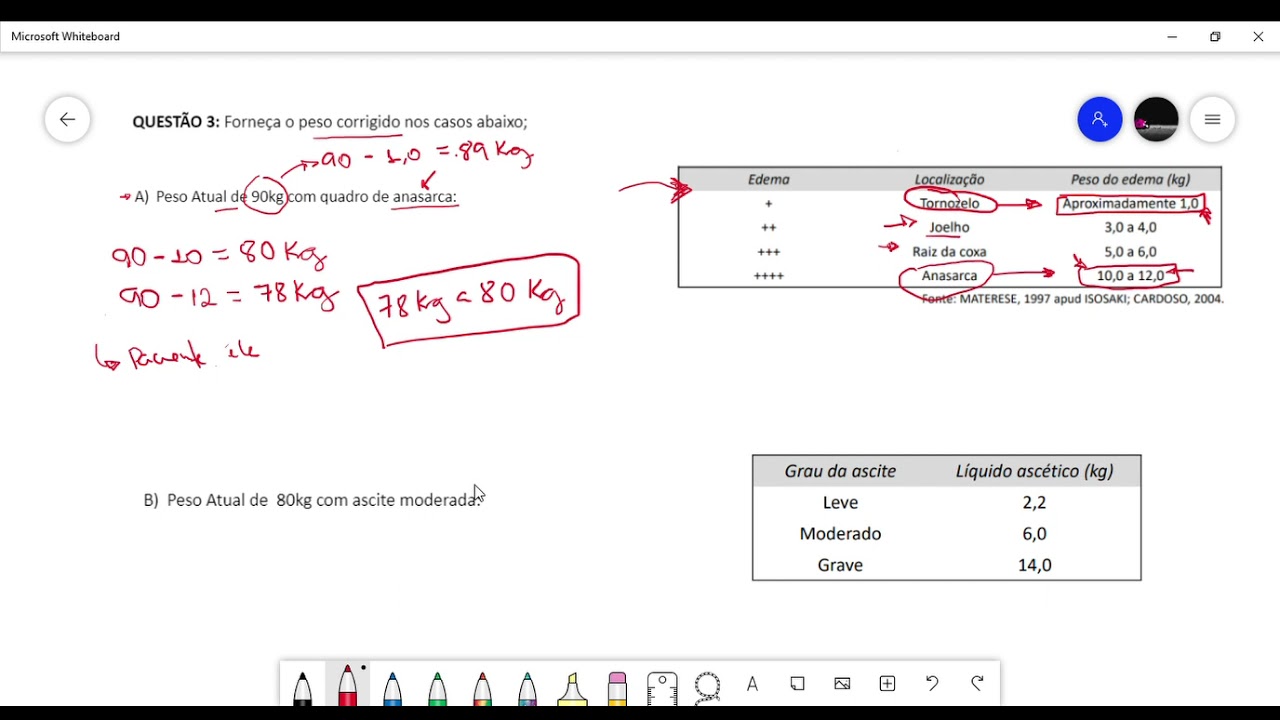
Task: Click the 'Peso do edema (kg)' column header
Action: coord(1130,180)
